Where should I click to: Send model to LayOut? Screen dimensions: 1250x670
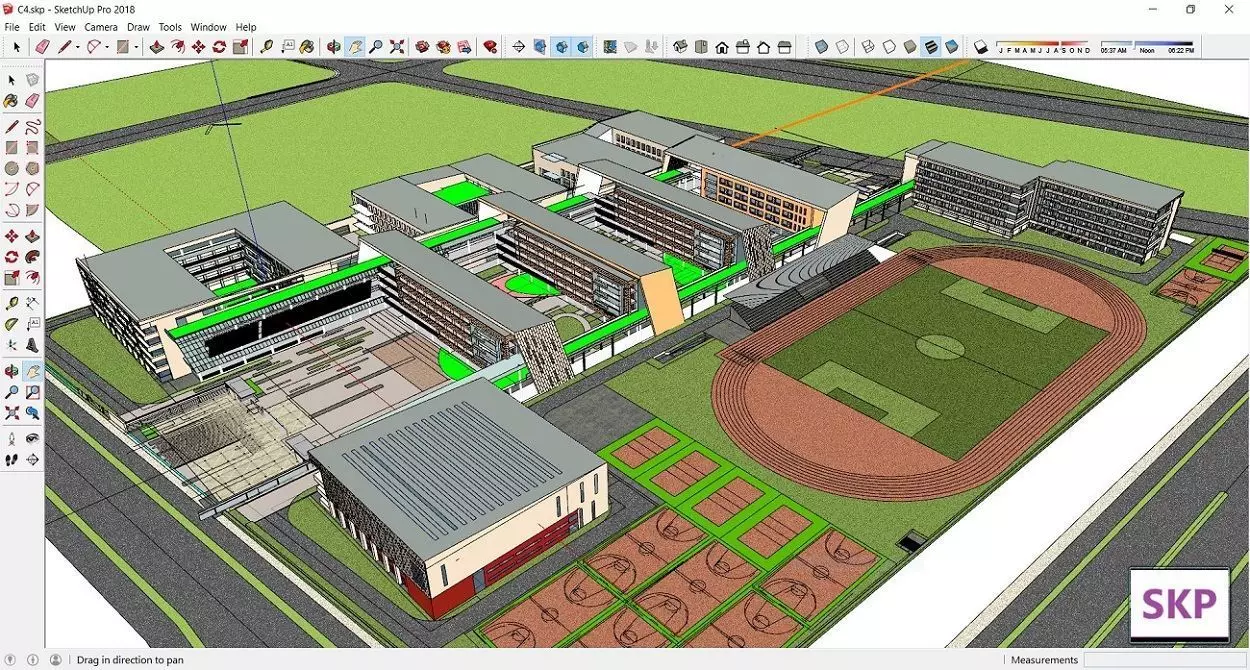coord(464,46)
